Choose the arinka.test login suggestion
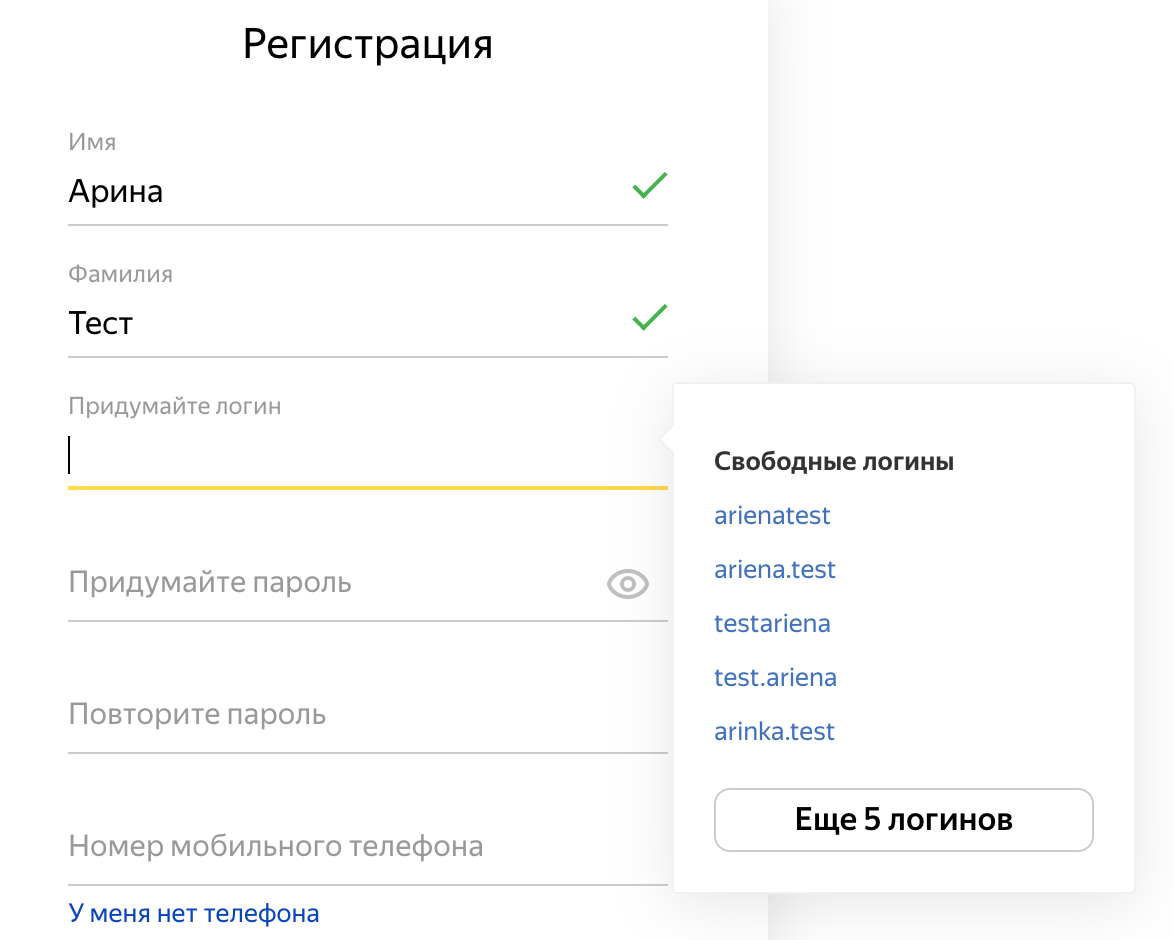Image resolution: width=1174 pixels, height=940 pixels. 774,732
